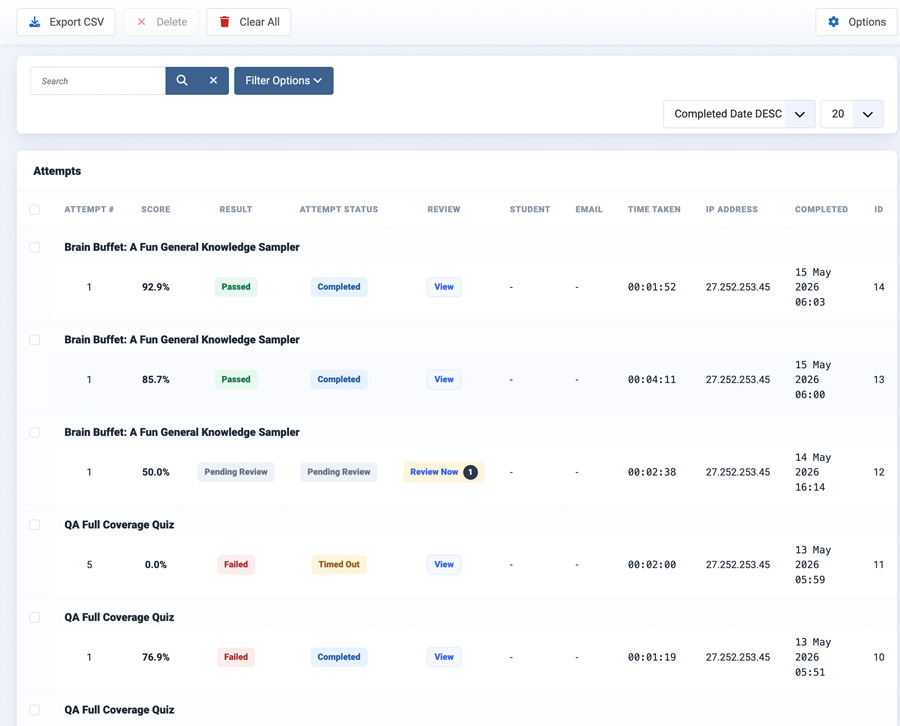The image size is (900, 726).
Task: Check the Brain Buffet attempt ID 14 checkbox
Action: 34,247
